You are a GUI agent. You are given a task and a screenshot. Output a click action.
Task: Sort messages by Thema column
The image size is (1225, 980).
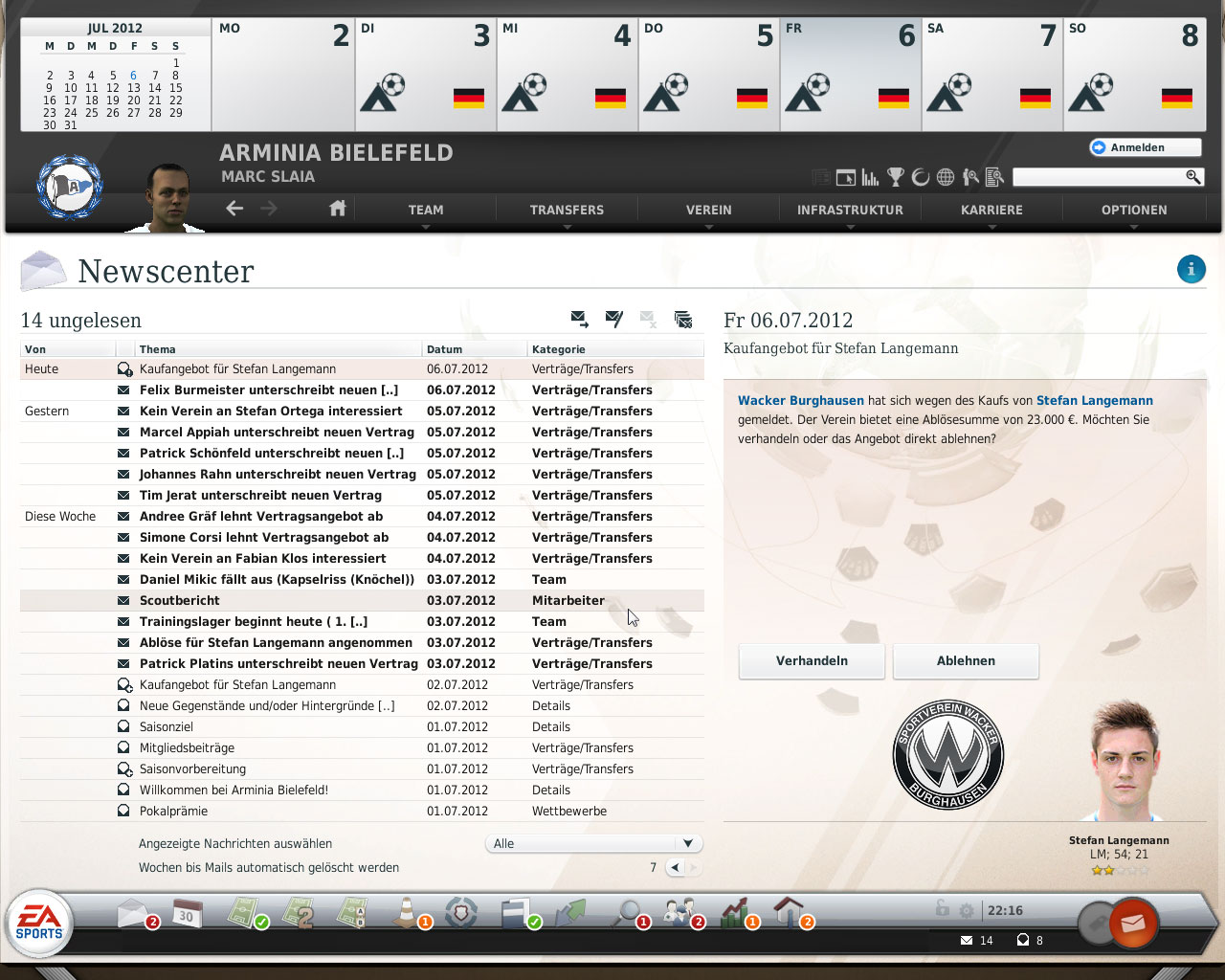pyautogui.click(x=278, y=349)
